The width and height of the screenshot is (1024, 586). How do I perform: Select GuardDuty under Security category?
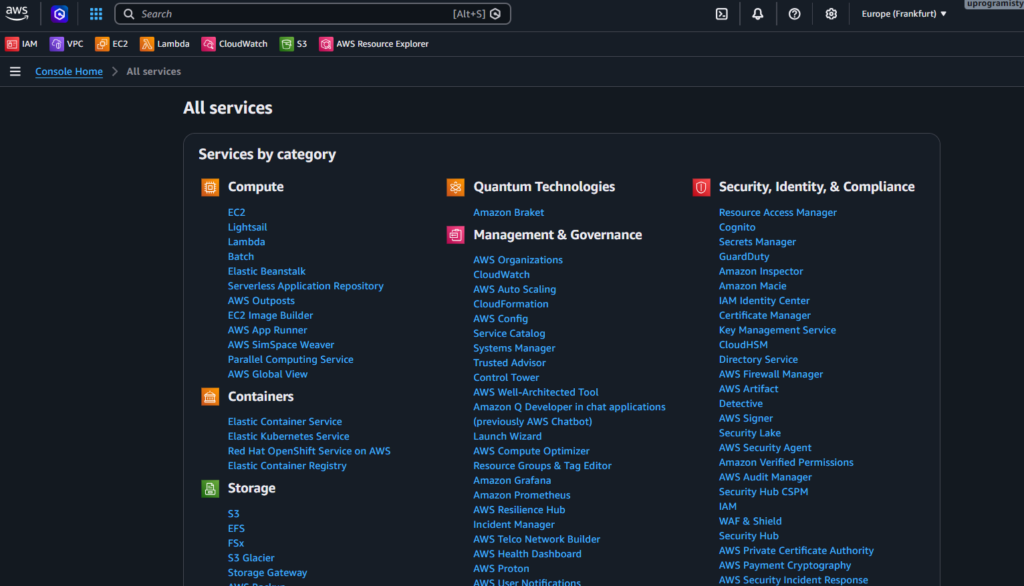[744, 256]
